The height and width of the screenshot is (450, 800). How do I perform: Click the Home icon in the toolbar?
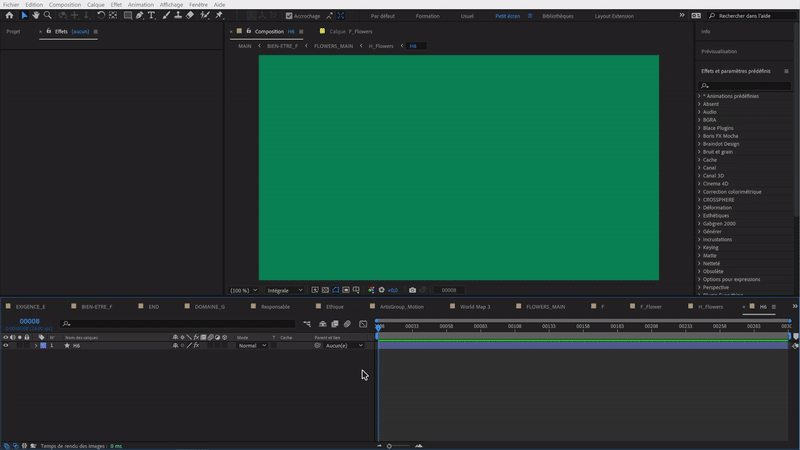coord(9,16)
